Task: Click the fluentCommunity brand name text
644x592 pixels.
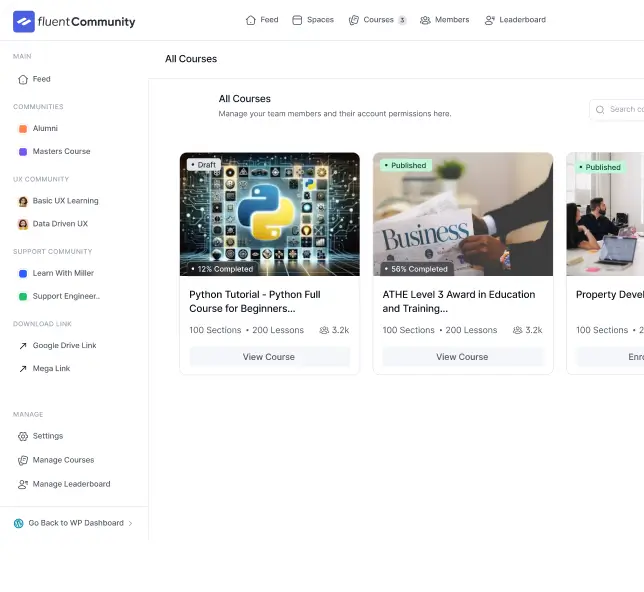Action: click(86, 22)
